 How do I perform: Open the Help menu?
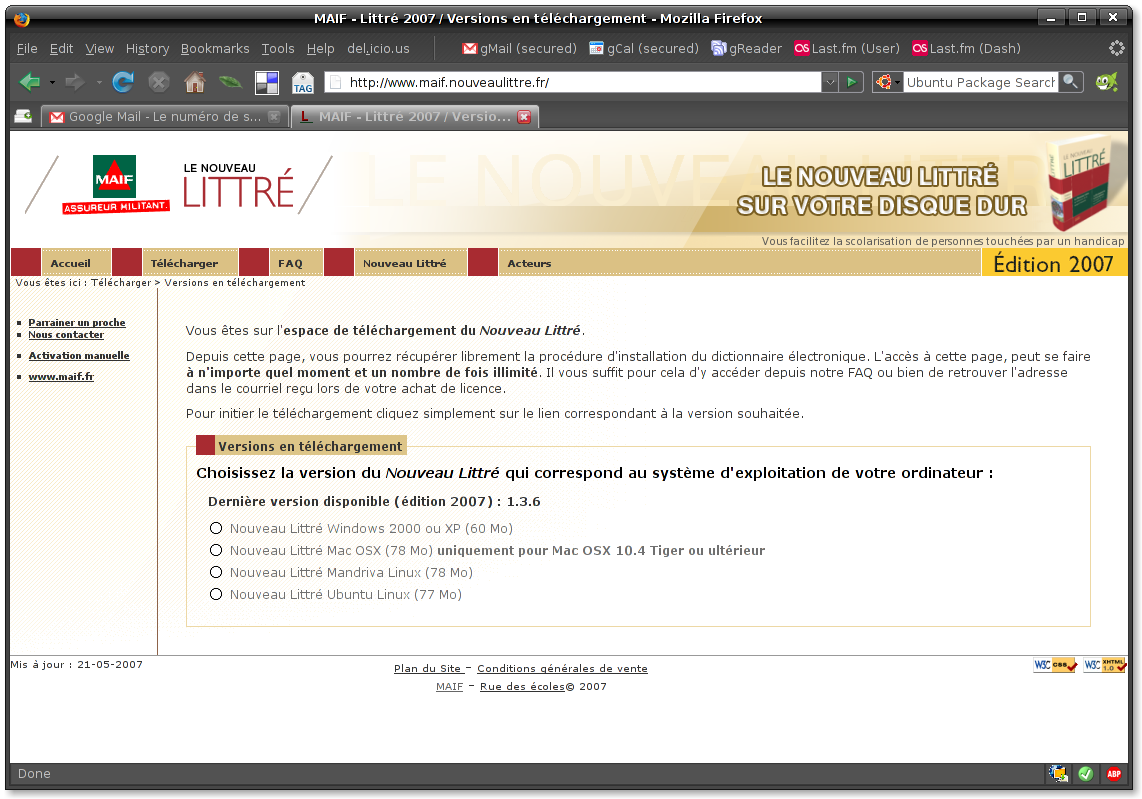(320, 49)
